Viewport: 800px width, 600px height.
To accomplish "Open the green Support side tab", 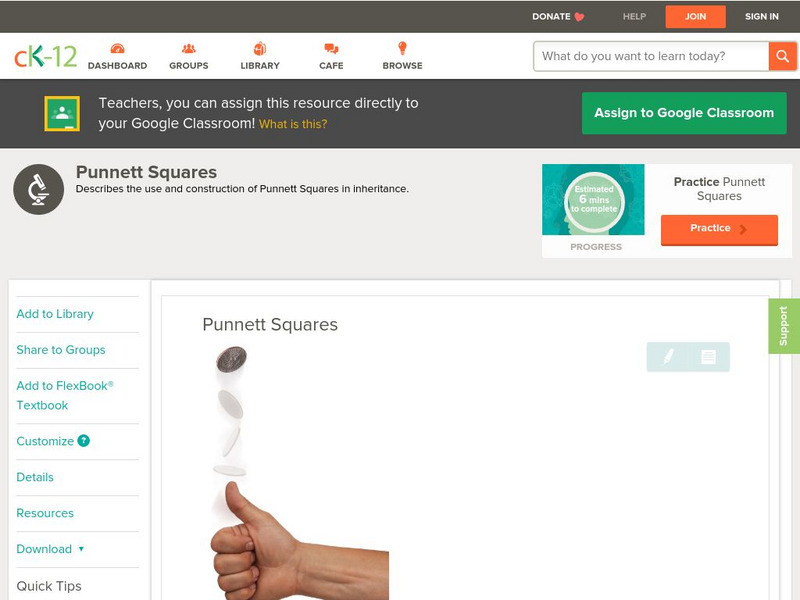I will click(783, 326).
